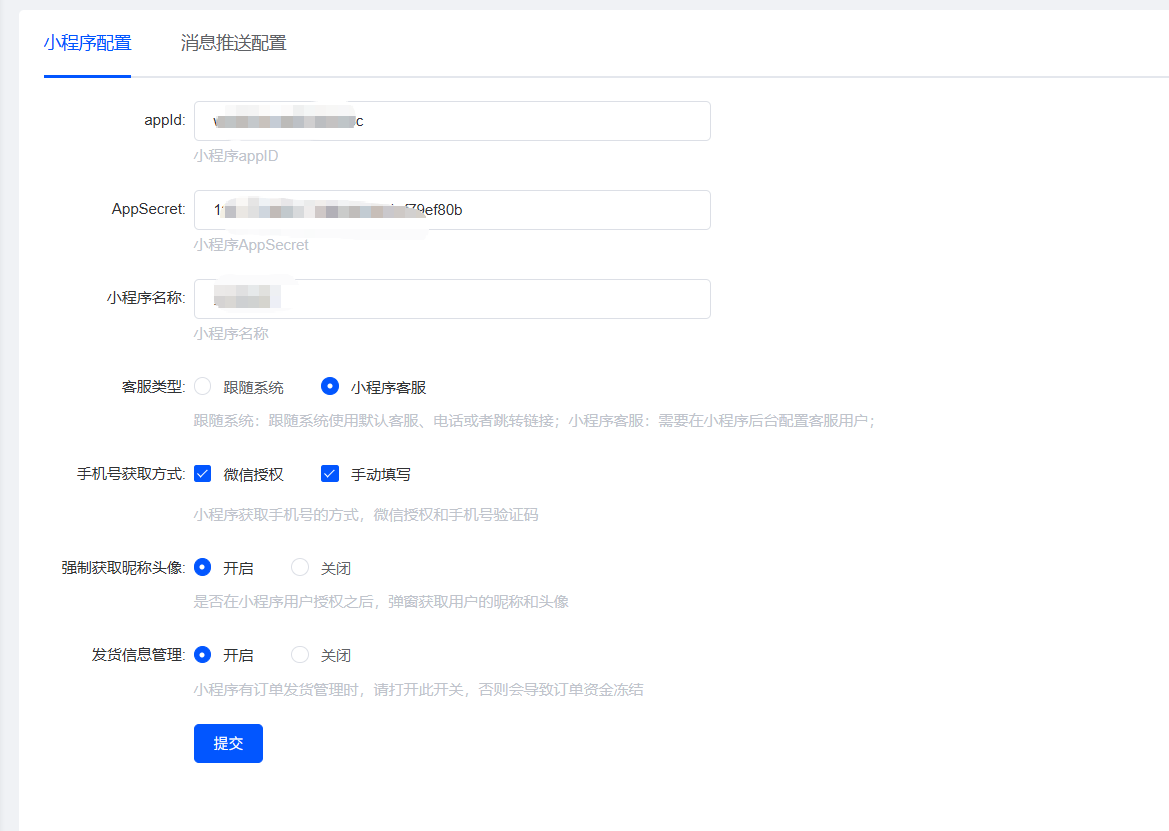
Task: Click the 发货信息管理 row label
Action: (x=138, y=655)
